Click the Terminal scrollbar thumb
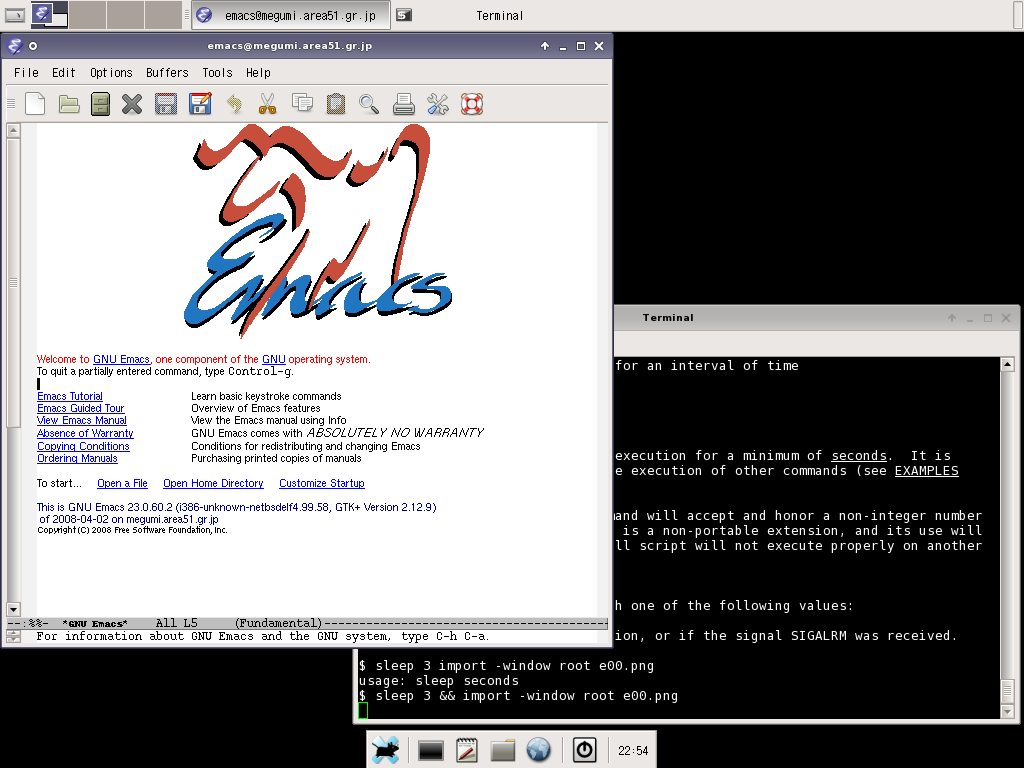The height and width of the screenshot is (768, 1024). coord(1007,690)
